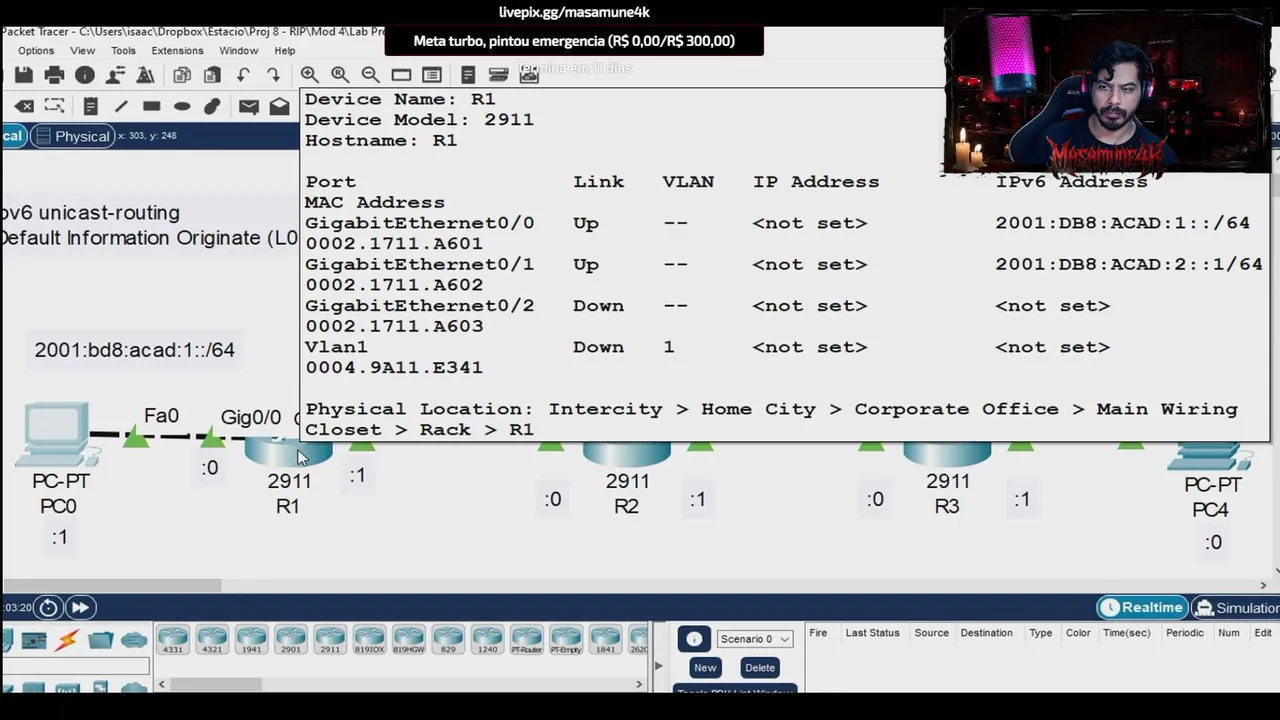Select the Add Complex PDU open envelope
The image size is (1280, 720).
point(279,106)
